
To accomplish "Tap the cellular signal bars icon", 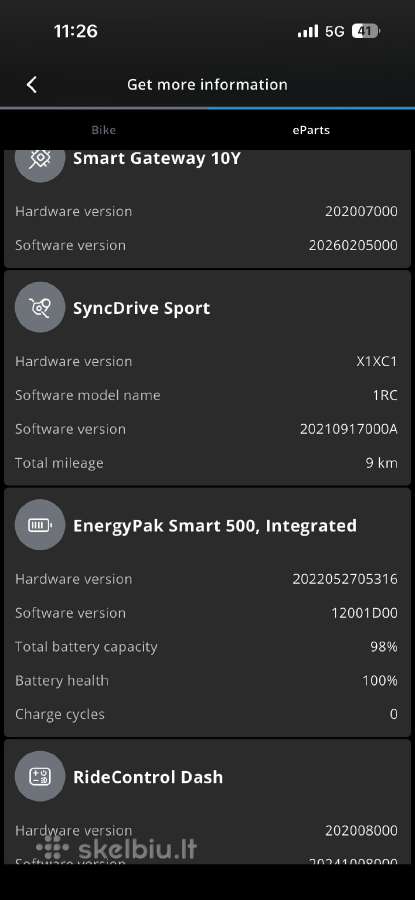I will [x=308, y=31].
